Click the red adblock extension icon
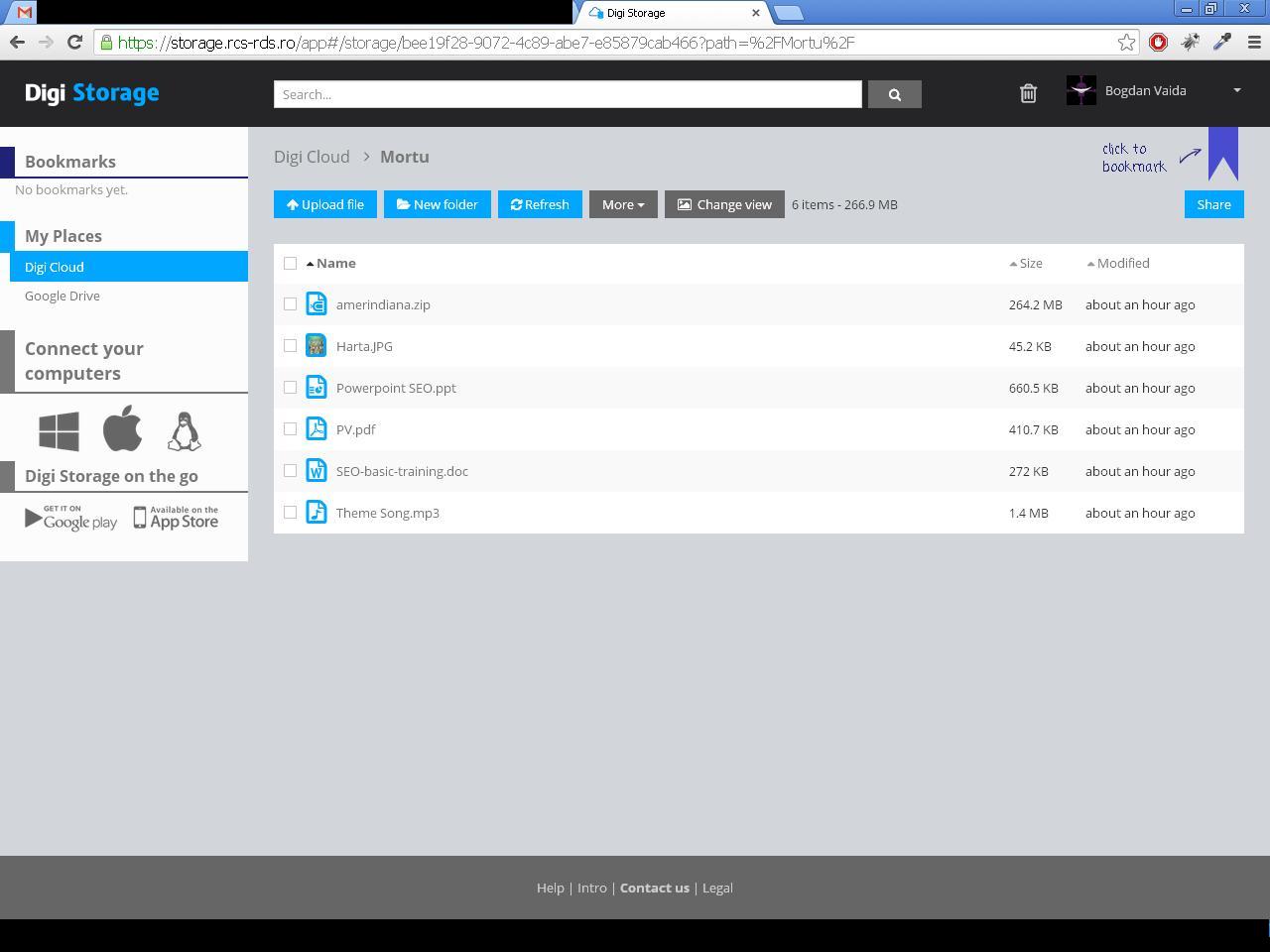Viewport: 1270px width, 952px height. pos(1158,42)
